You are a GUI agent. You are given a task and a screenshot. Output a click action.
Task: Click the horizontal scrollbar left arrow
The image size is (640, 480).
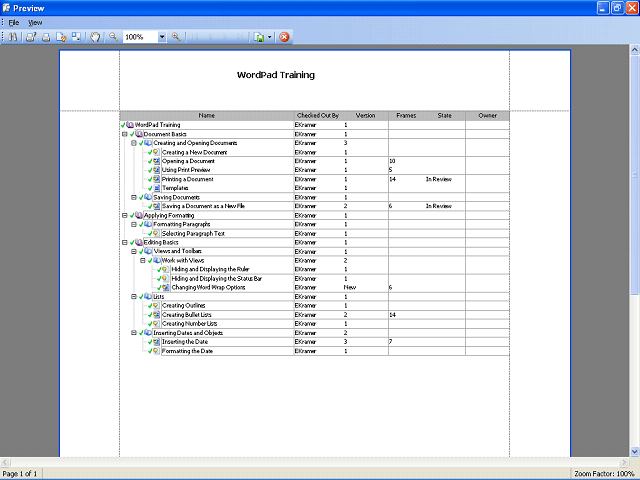(x=5, y=462)
